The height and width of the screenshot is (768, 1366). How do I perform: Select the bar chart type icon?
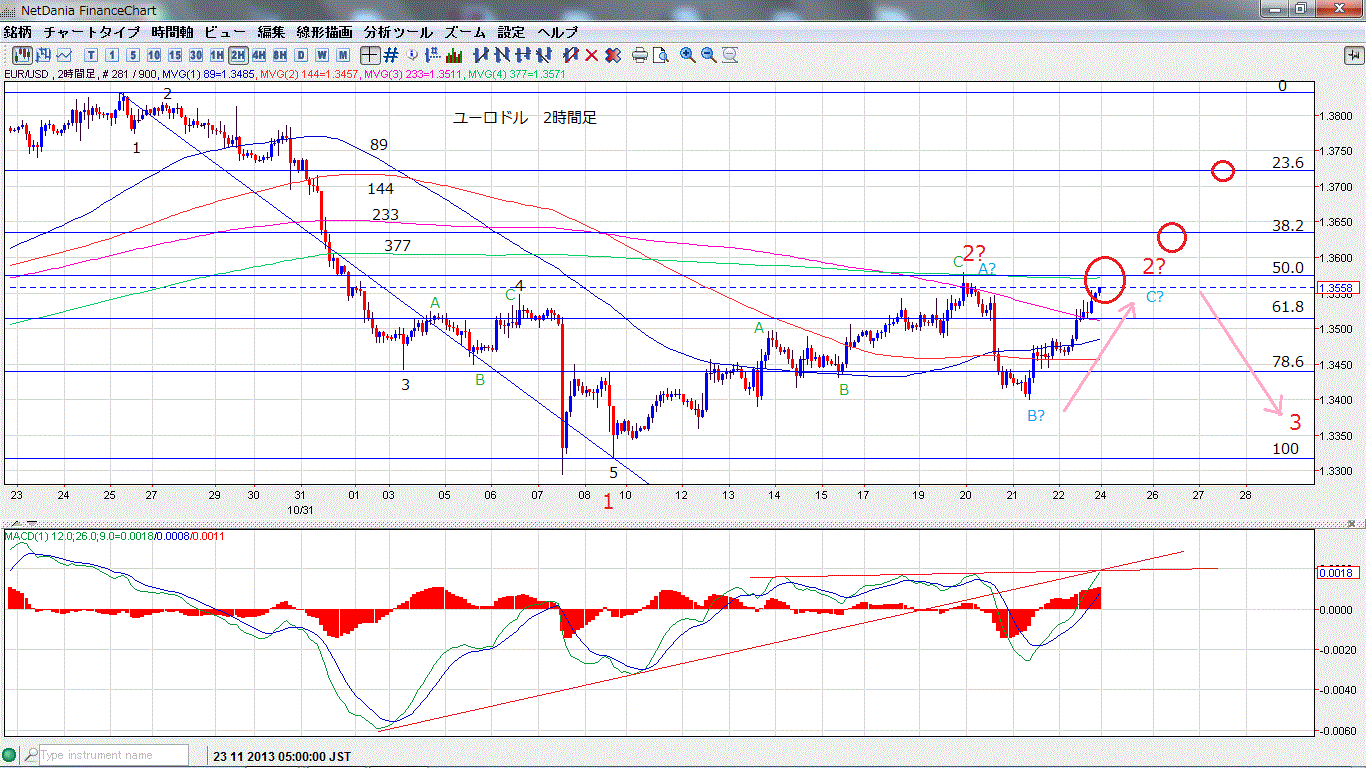pyautogui.click(x=43, y=55)
